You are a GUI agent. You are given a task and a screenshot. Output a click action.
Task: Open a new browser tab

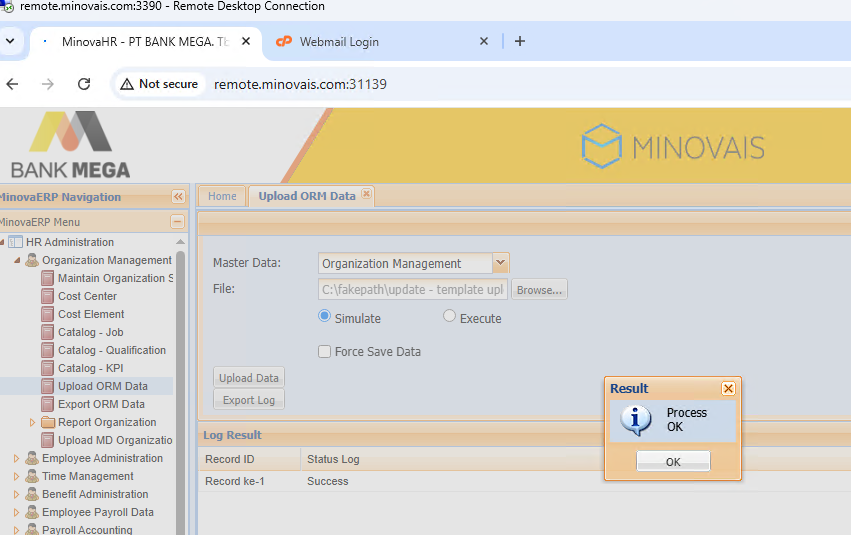(519, 41)
